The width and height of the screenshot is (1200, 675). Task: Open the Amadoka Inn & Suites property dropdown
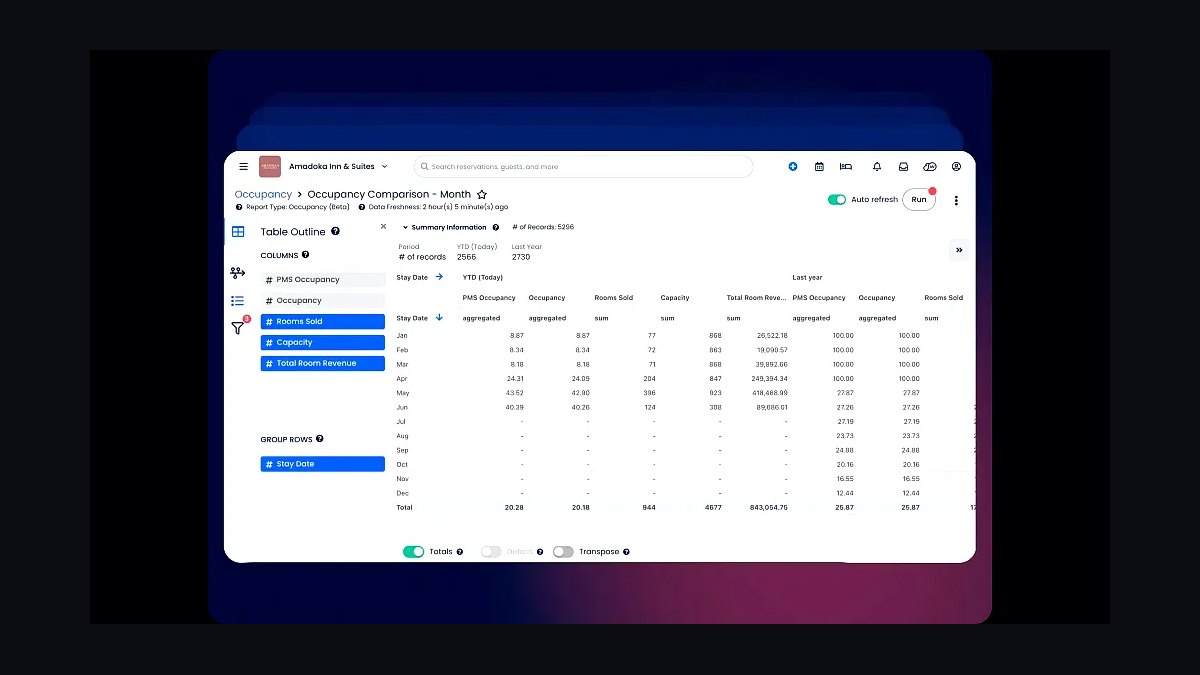338,167
